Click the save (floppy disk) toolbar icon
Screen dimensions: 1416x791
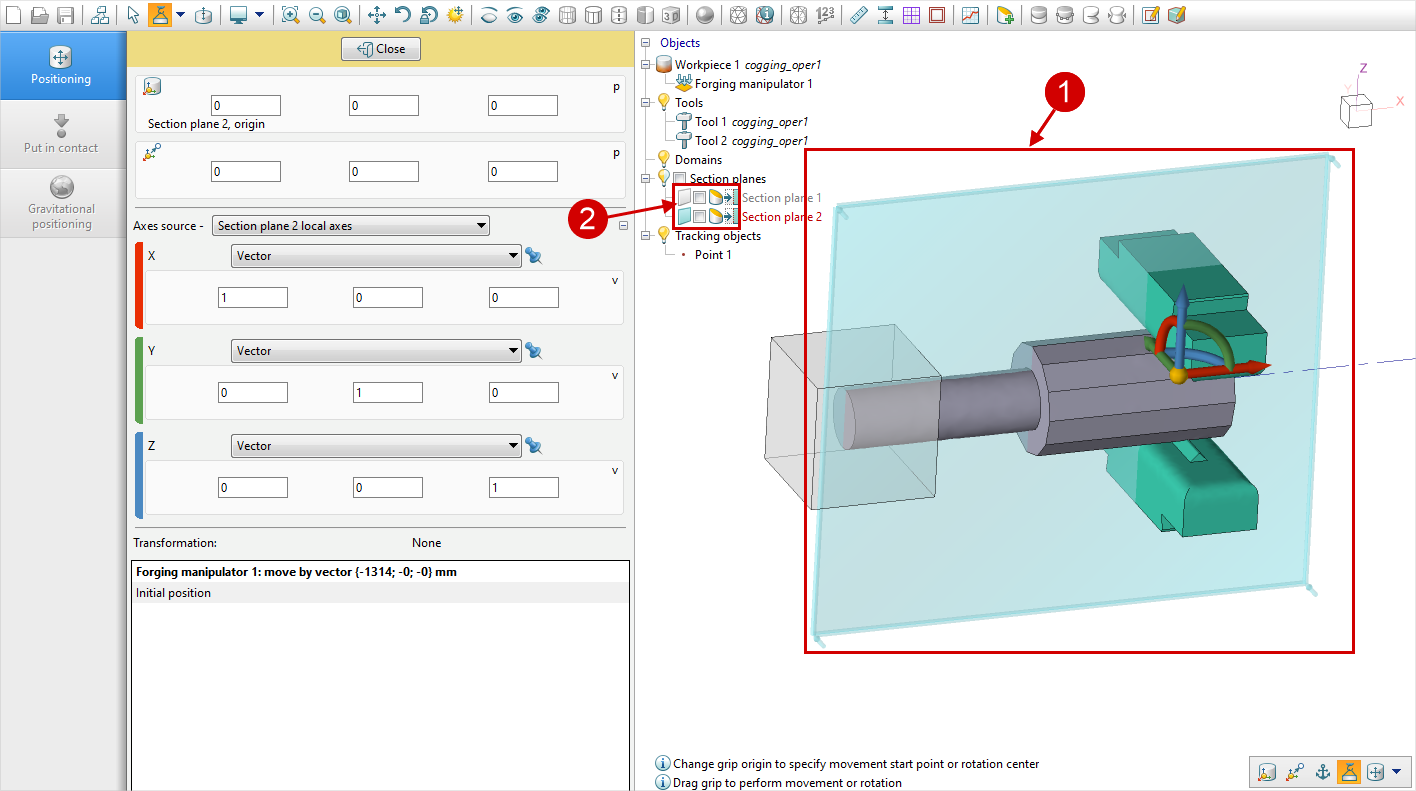65,15
